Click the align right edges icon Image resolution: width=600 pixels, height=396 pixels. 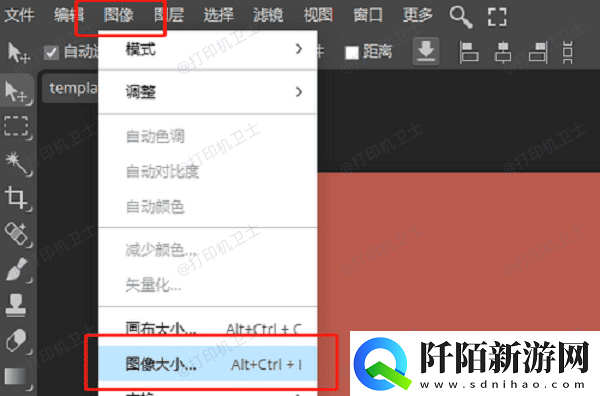click(x=538, y=52)
